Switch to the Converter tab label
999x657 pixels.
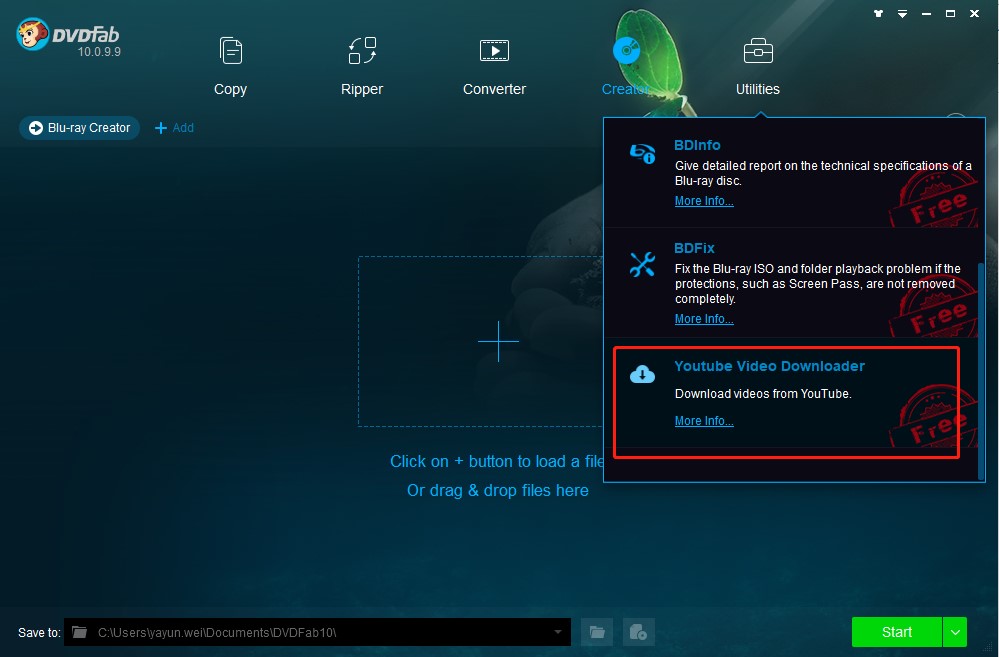(494, 89)
